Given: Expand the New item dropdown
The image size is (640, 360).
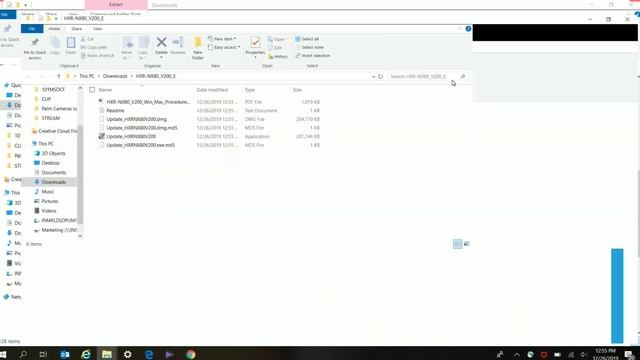Looking at the screenshot, I should (x=235, y=39).
